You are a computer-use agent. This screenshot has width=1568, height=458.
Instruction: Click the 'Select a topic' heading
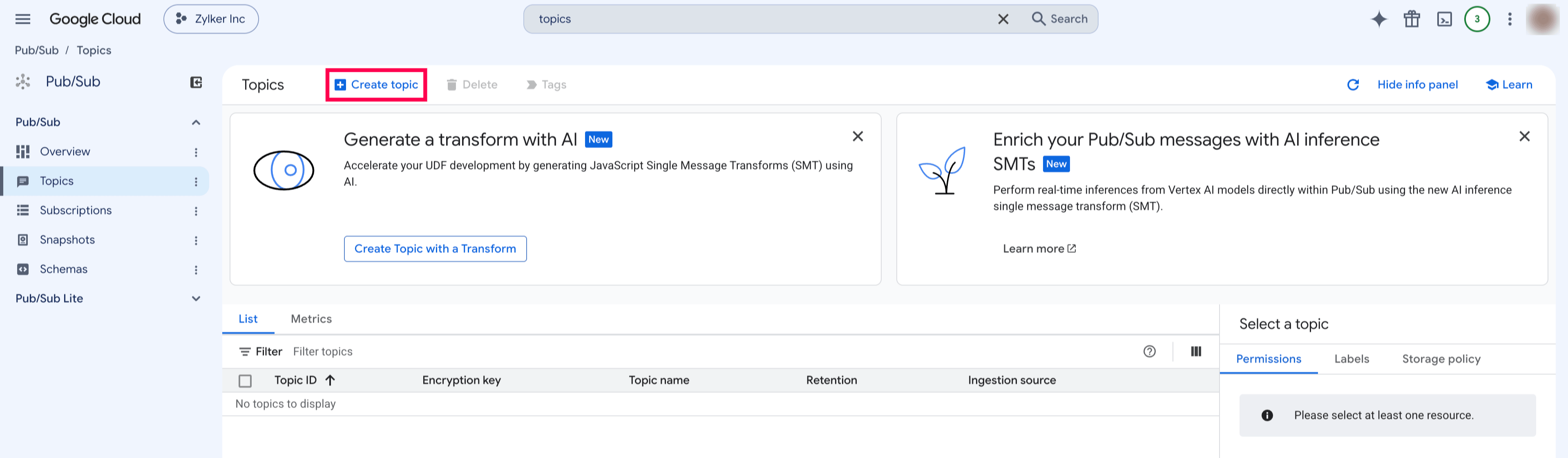point(1284,324)
